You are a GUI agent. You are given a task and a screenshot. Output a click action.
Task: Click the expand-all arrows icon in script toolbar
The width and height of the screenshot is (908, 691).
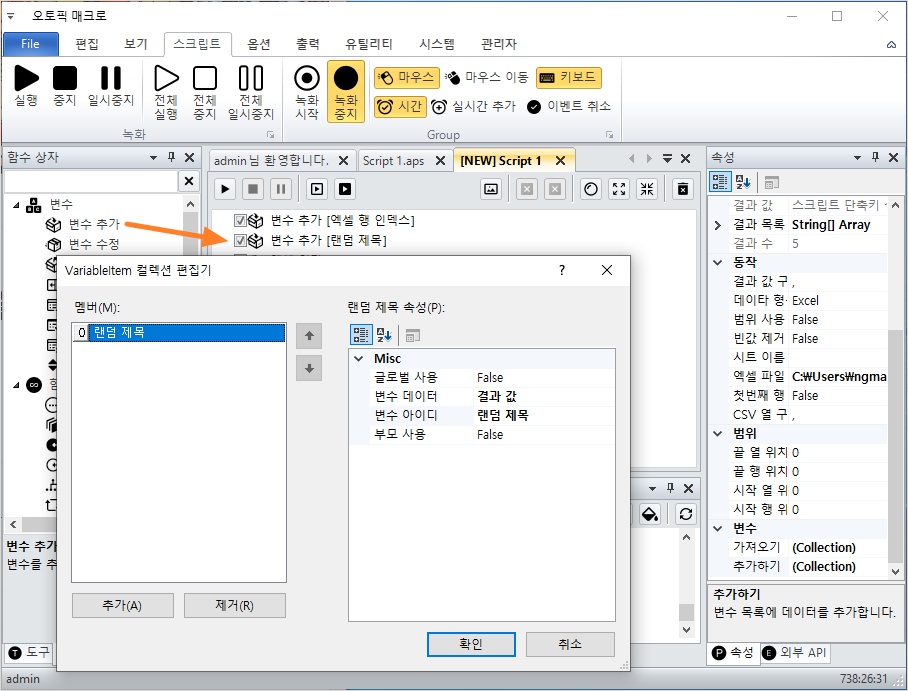pyautogui.click(x=619, y=189)
